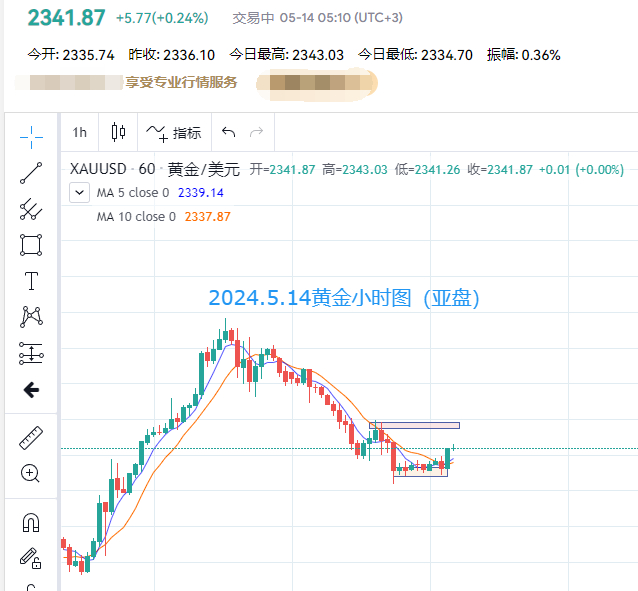The width and height of the screenshot is (638, 591).
Task: Open the candlestick chart style menu
Action: [119, 132]
